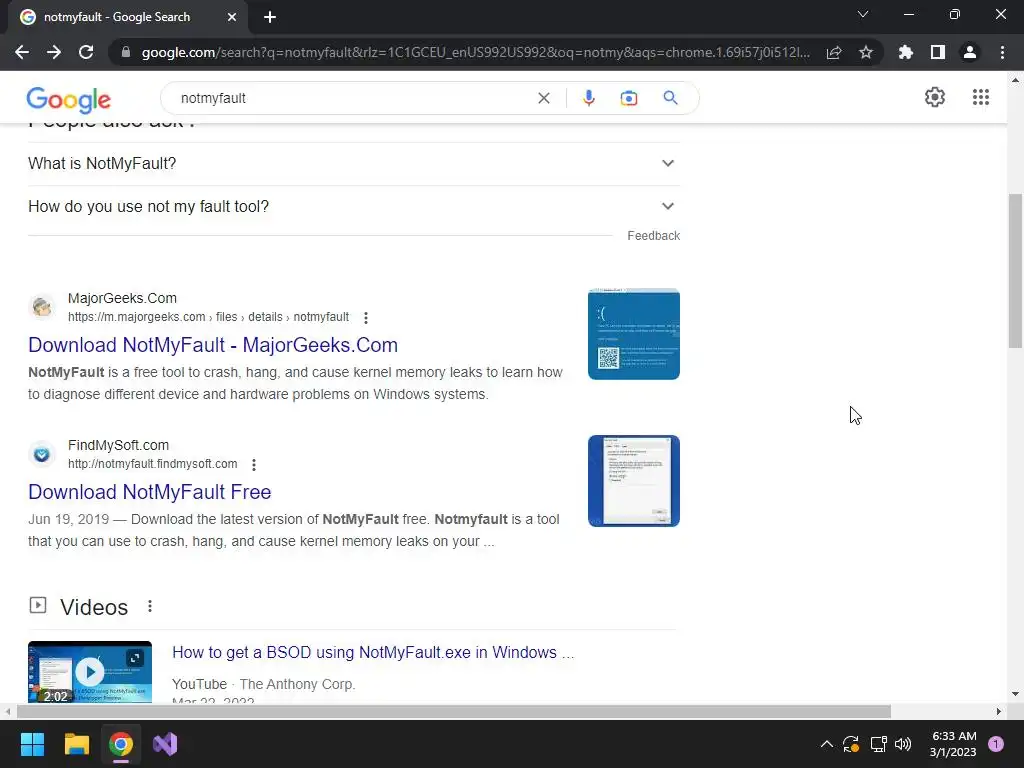Click the MajorGeeks URL breadcrumb
This screenshot has height=768, width=1024.
coord(208,317)
